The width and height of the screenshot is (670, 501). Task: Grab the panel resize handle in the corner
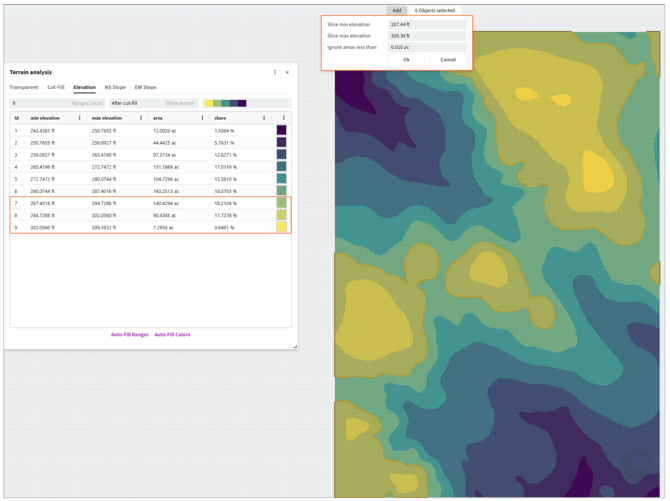(x=295, y=346)
